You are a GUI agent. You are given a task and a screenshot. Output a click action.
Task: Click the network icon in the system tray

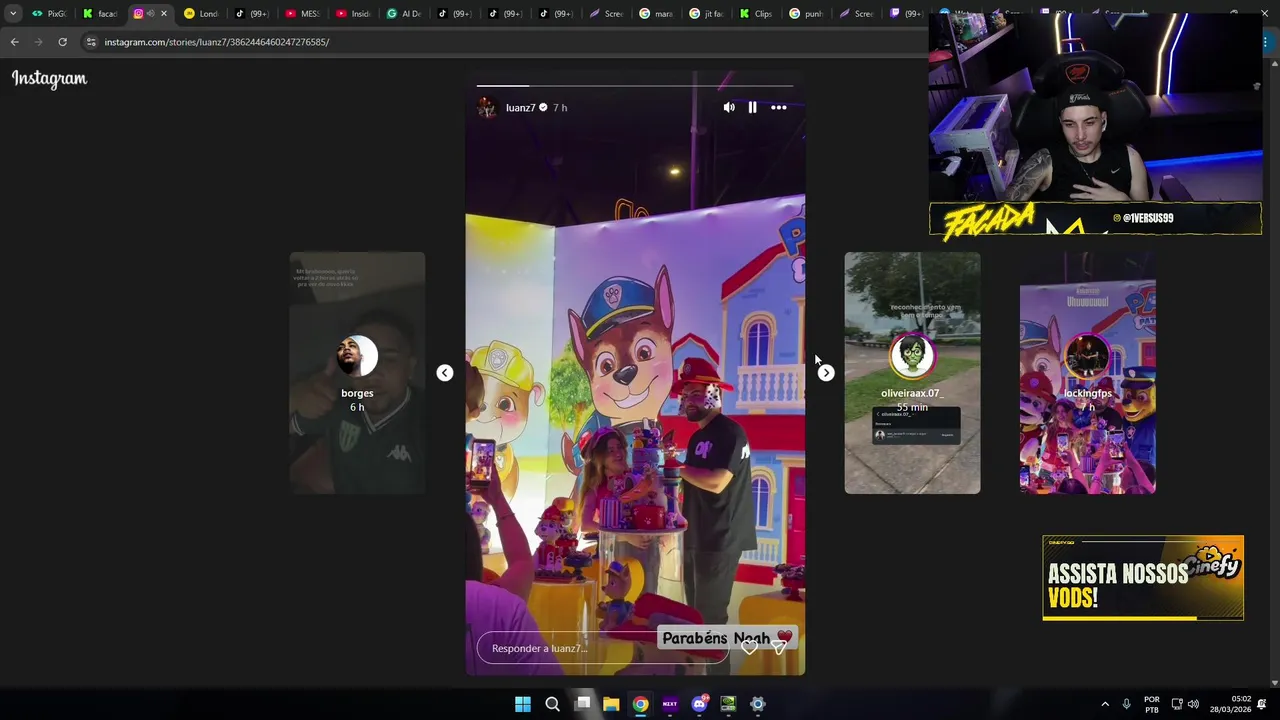1177,704
